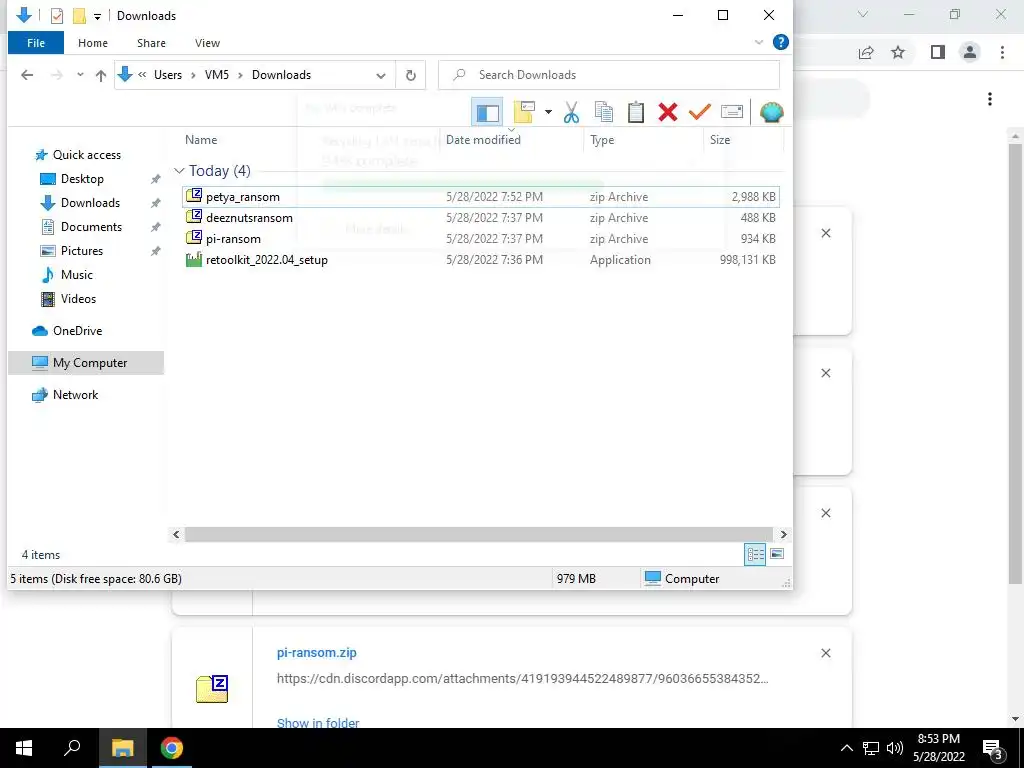Open Desktop in the navigation pane
Screen dimensions: 1024x768
pyautogui.click(x=82, y=179)
